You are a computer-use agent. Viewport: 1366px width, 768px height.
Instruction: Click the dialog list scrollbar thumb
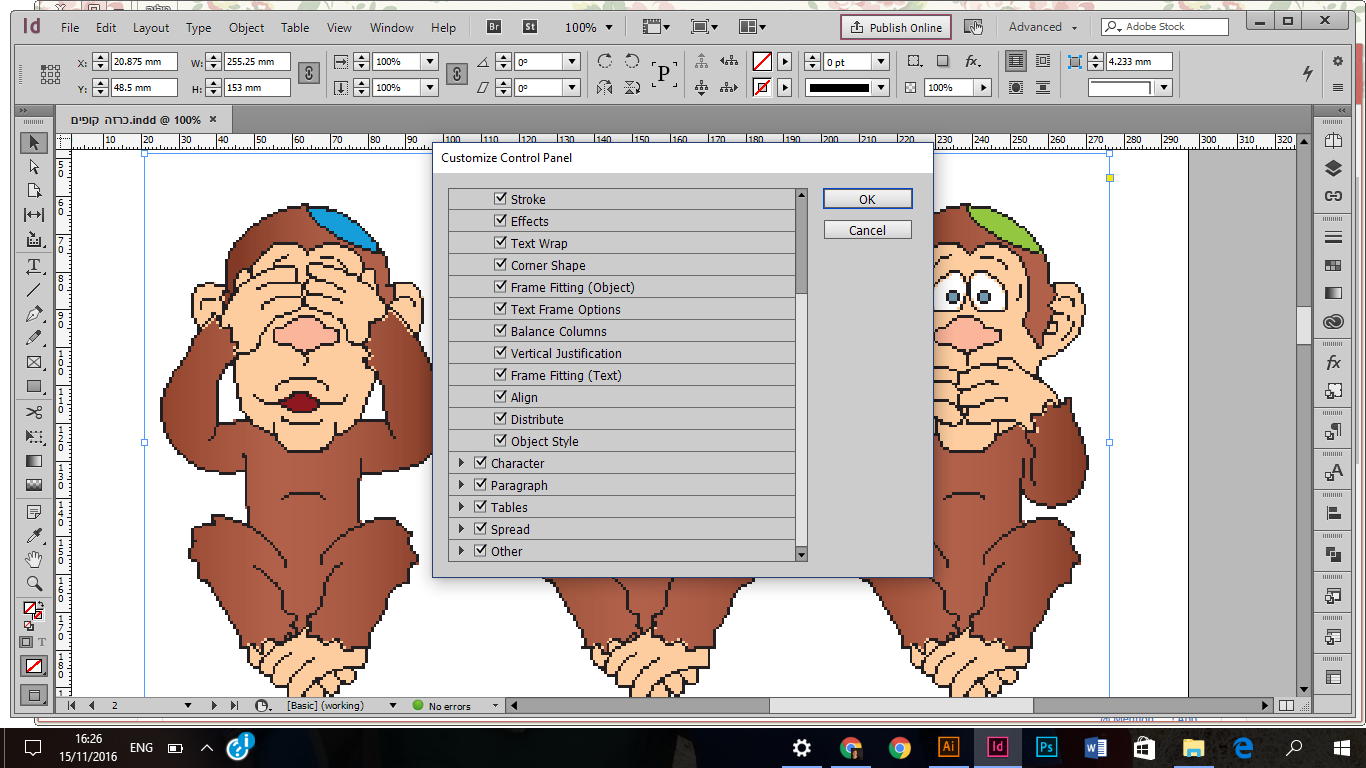[801, 247]
